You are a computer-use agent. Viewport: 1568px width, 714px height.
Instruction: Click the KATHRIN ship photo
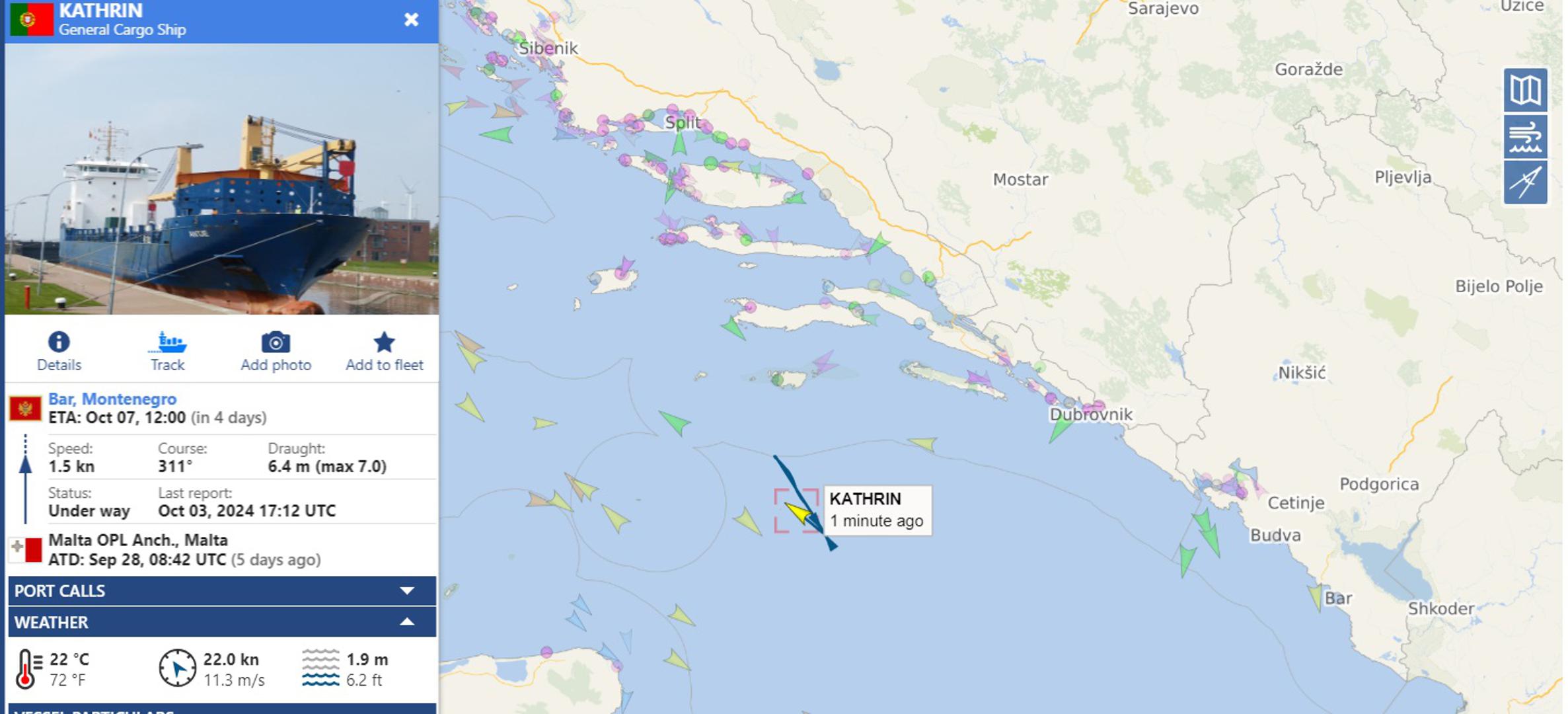tap(222, 179)
